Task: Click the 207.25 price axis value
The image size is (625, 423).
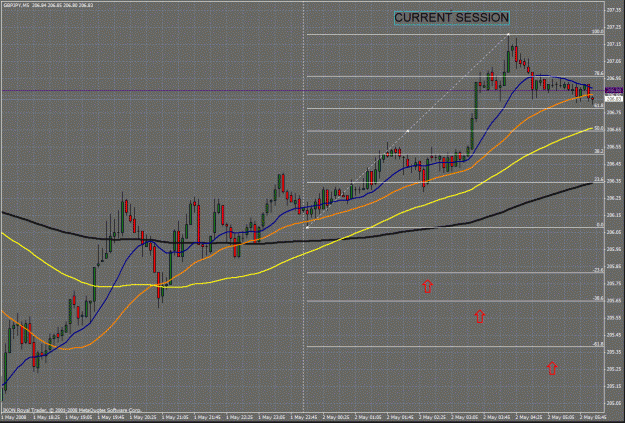Action: click(x=613, y=27)
